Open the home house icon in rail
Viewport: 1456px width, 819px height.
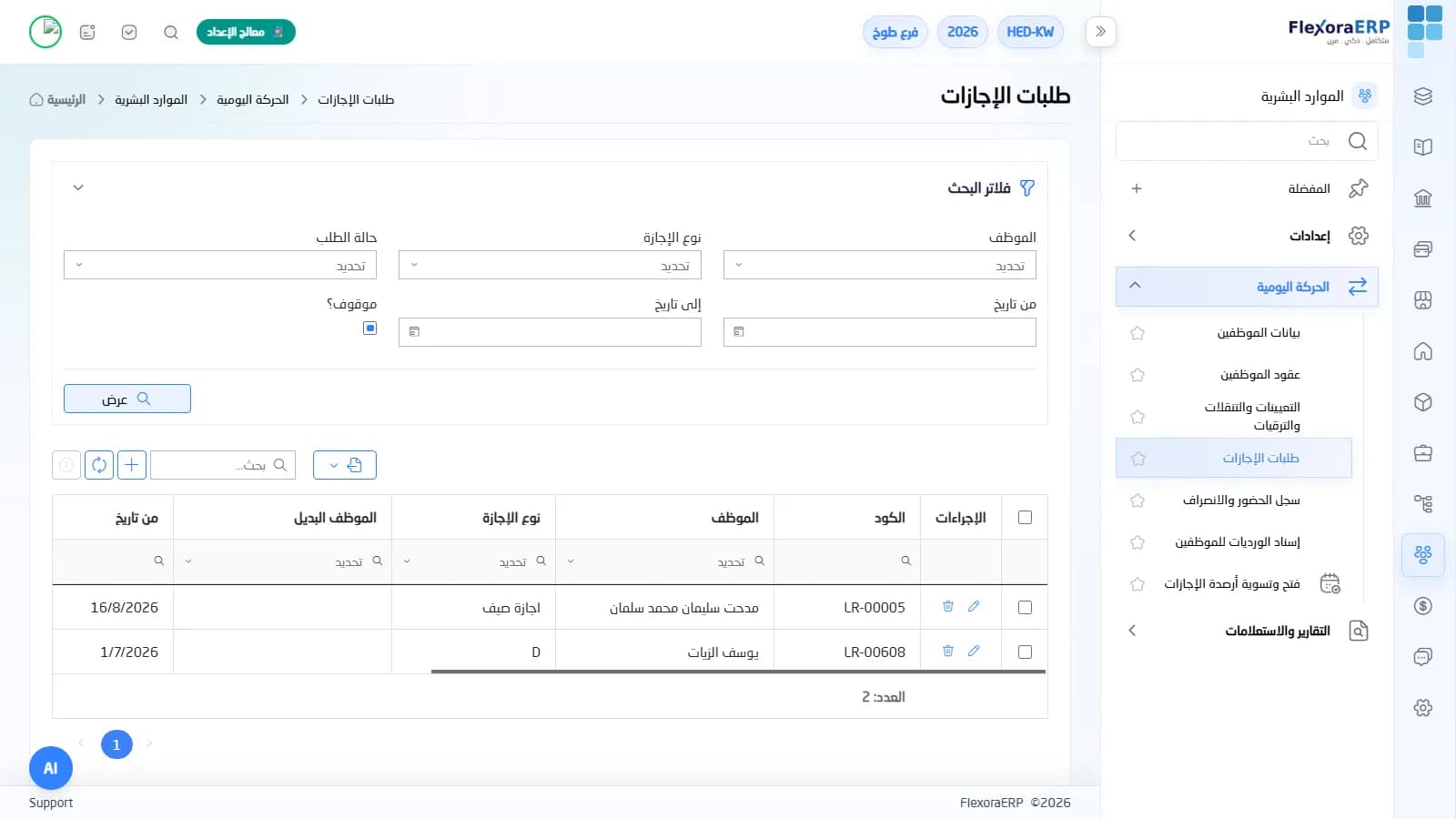pos(1423,351)
